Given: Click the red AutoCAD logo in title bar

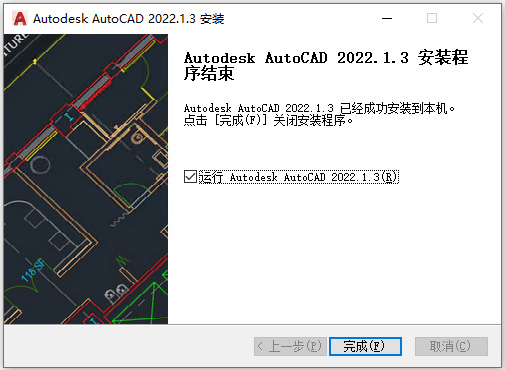Looking at the screenshot, I should coord(20,18).
